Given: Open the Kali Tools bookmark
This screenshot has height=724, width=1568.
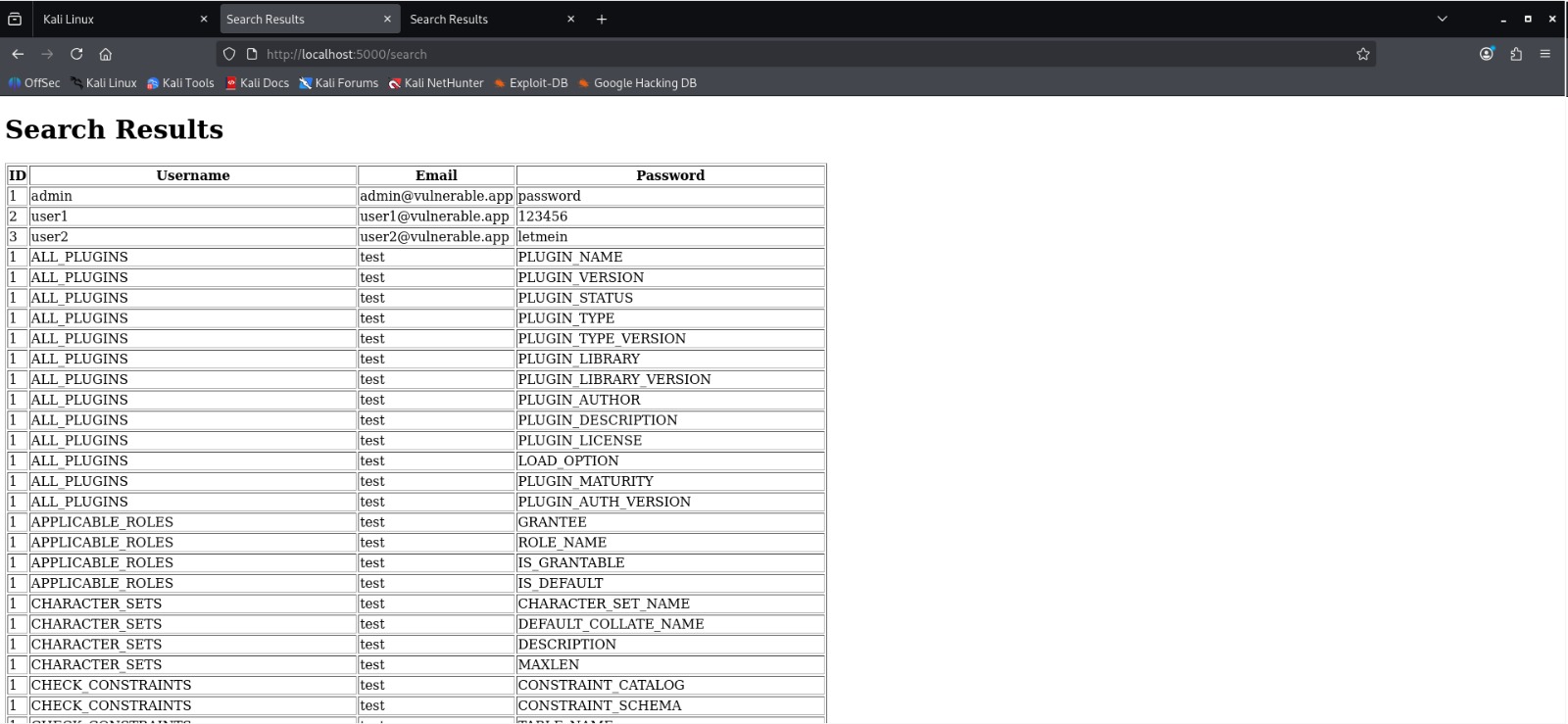Looking at the screenshot, I should coord(180,83).
